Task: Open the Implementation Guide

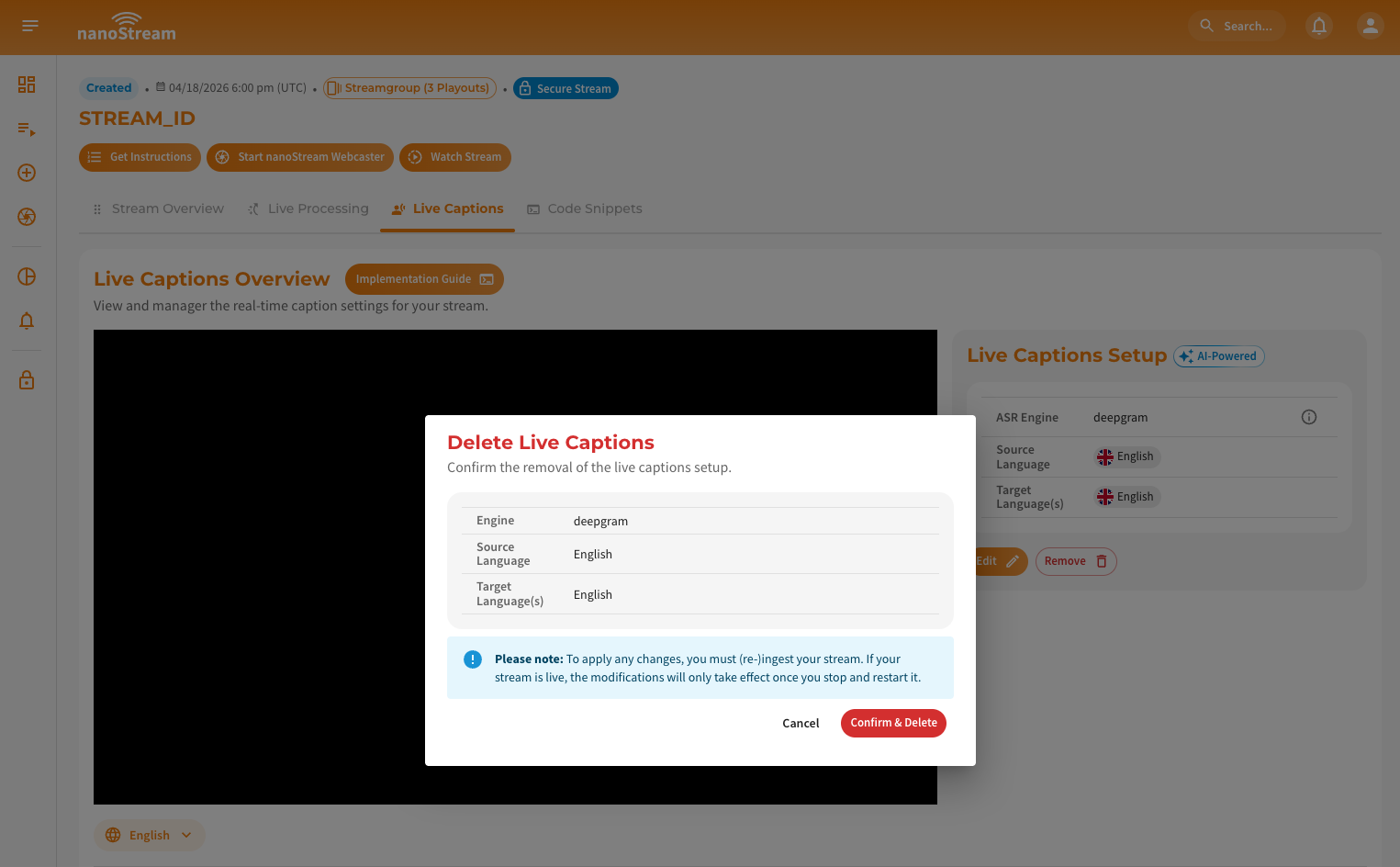Action: [424, 278]
